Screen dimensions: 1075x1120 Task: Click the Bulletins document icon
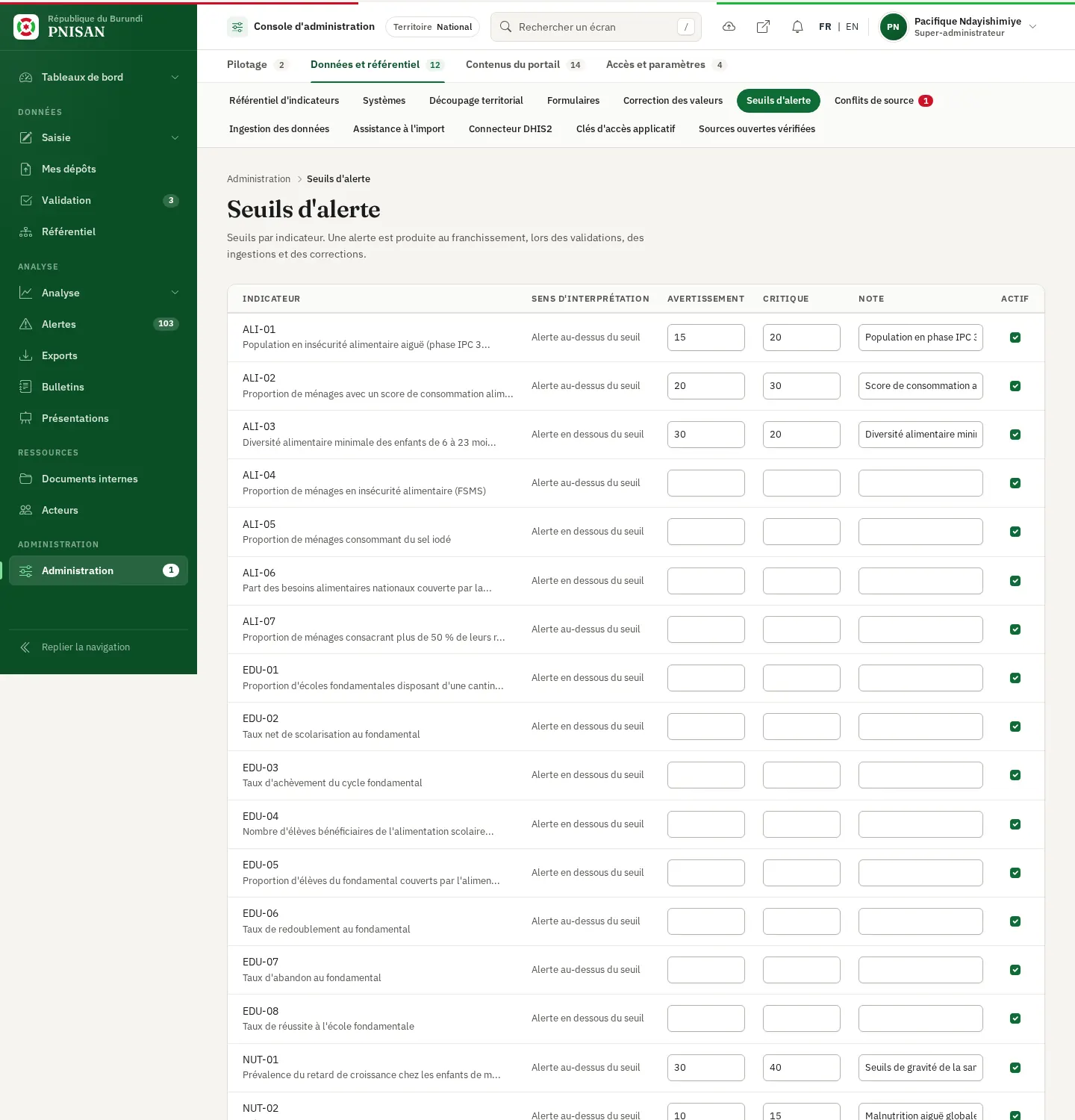(x=26, y=387)
